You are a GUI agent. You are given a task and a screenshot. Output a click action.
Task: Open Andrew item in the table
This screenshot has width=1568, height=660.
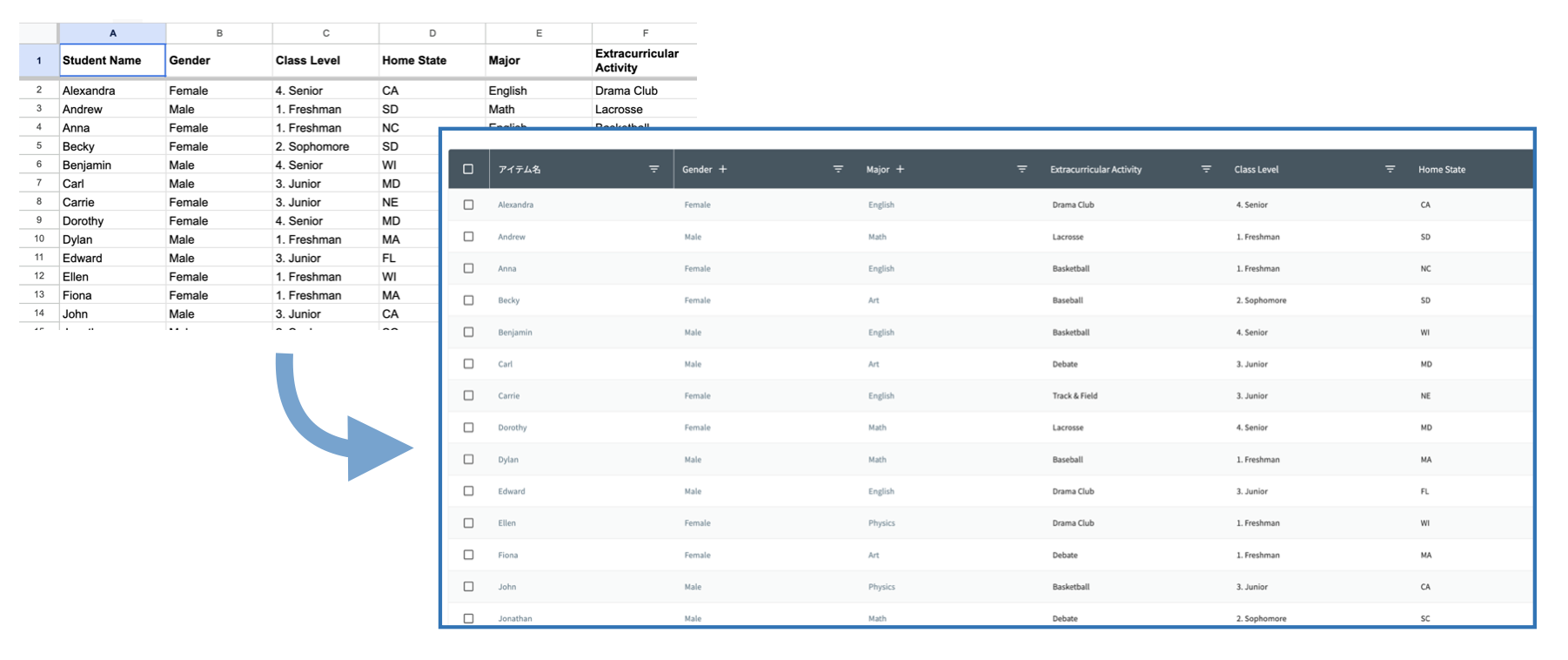tap(512, 237)
